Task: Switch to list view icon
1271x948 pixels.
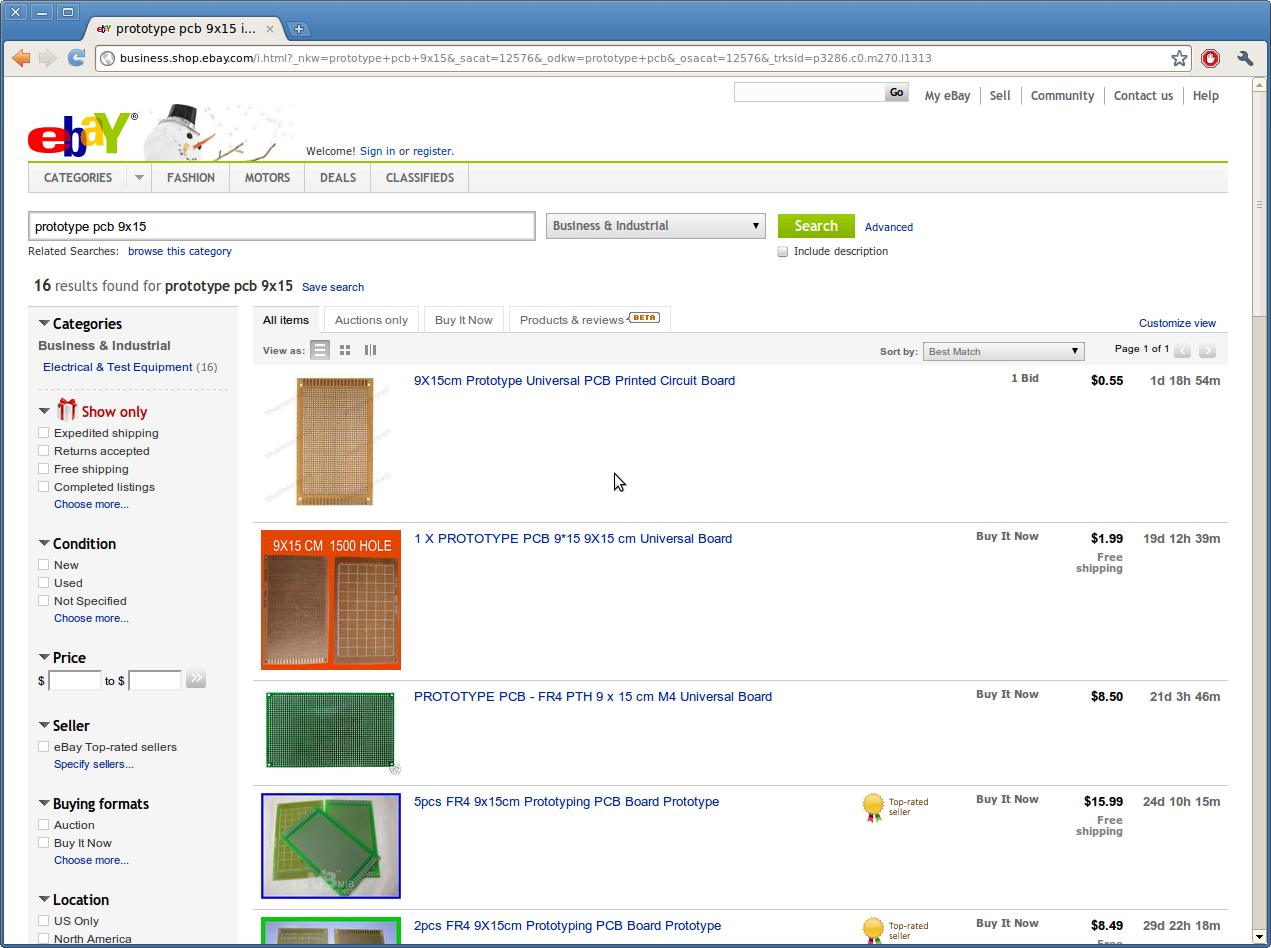Action: click(x=320, y=350)
